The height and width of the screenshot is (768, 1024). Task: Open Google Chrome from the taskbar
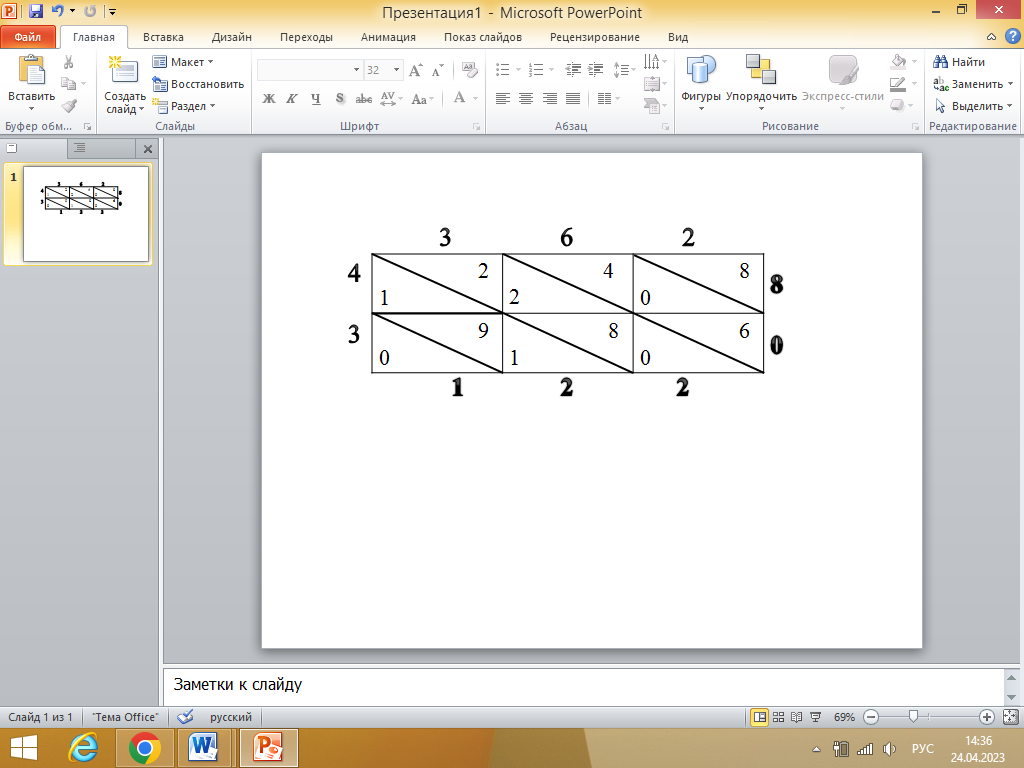[146, 747]
